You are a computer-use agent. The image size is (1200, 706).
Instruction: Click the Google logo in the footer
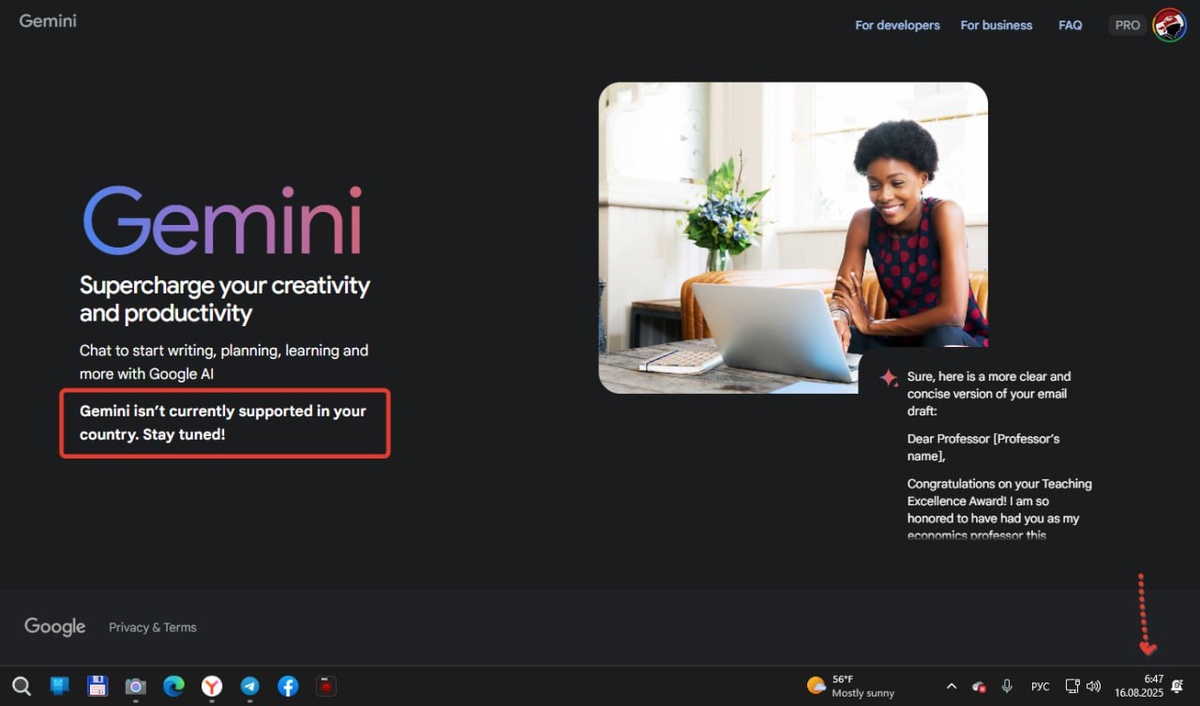(x=55, y=627)
